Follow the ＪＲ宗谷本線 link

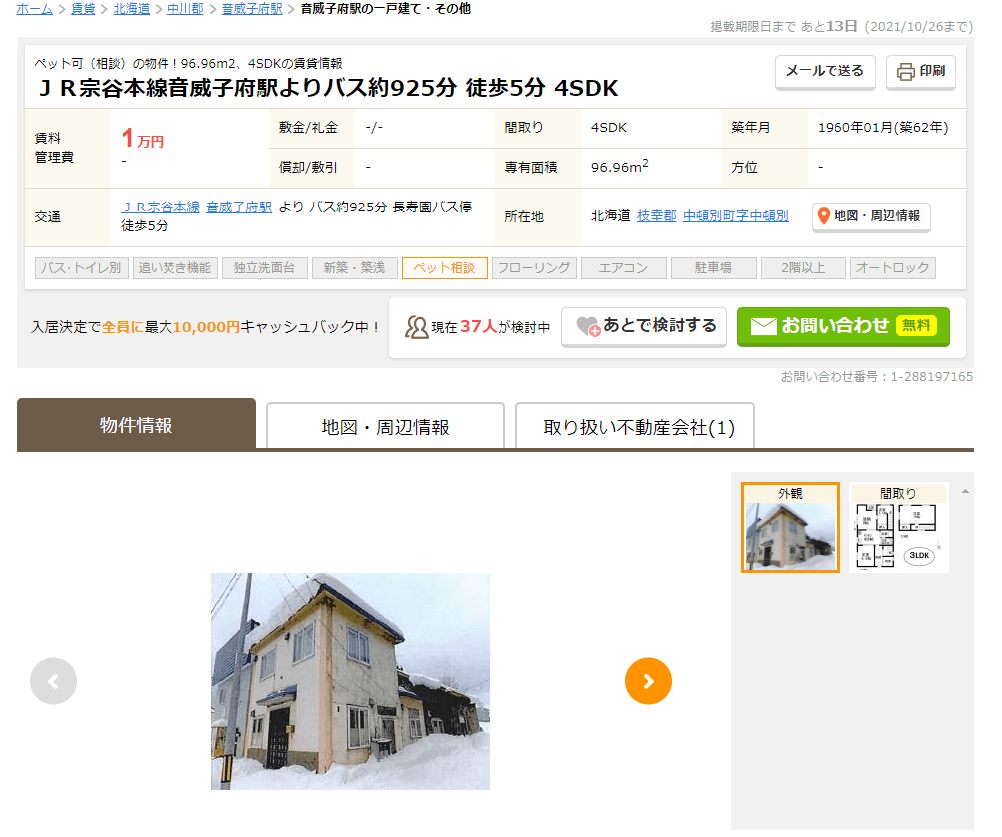coord(160,207)
